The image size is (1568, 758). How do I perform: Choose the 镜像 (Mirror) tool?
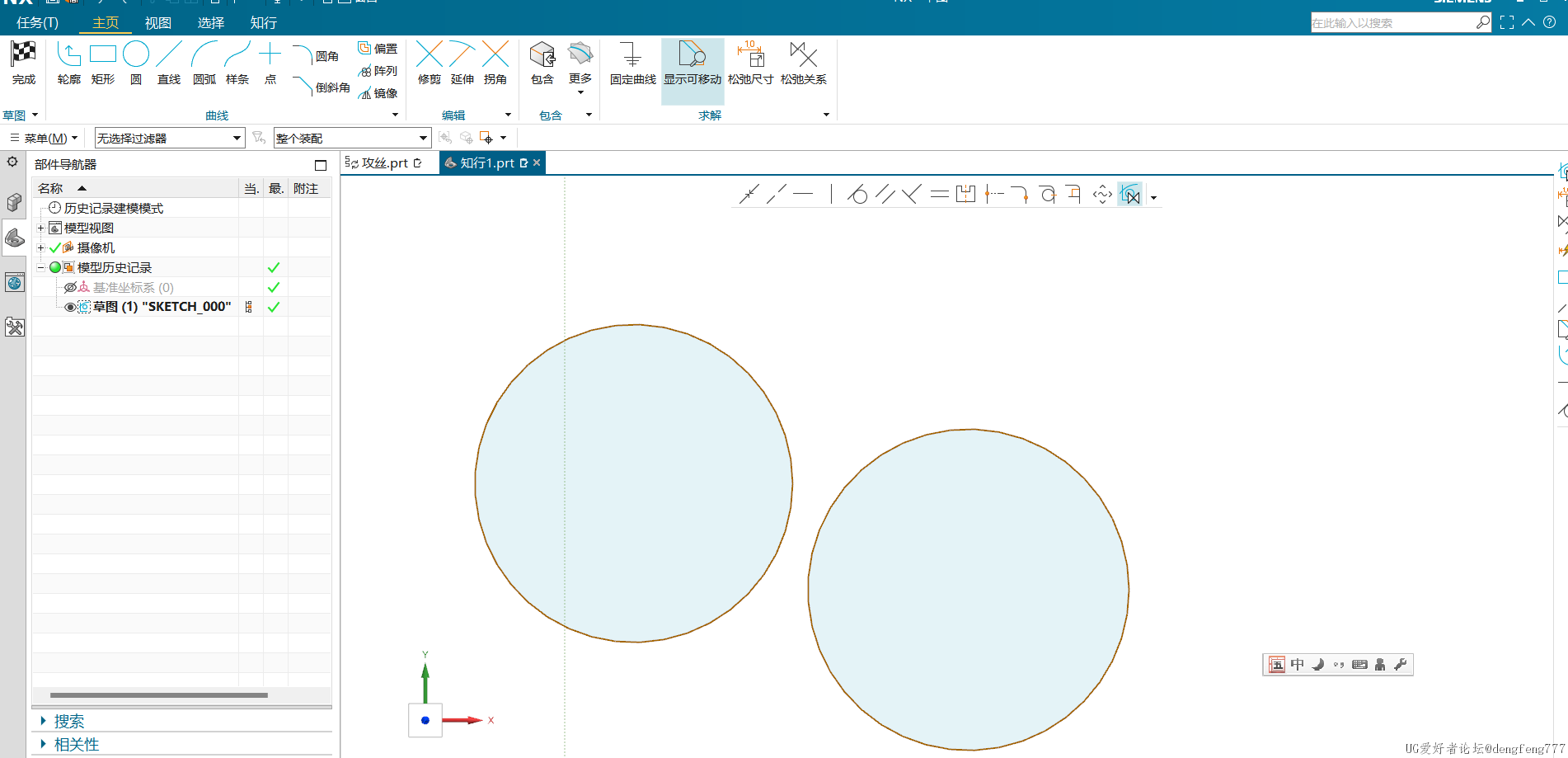[378, 93]
